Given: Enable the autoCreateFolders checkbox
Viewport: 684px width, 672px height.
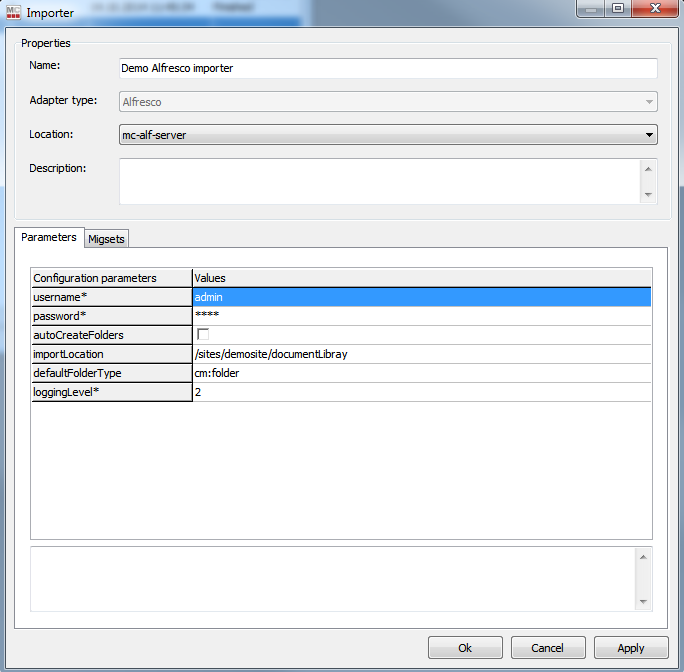Looking at the screenshot, I should click(x=203, y=335).
